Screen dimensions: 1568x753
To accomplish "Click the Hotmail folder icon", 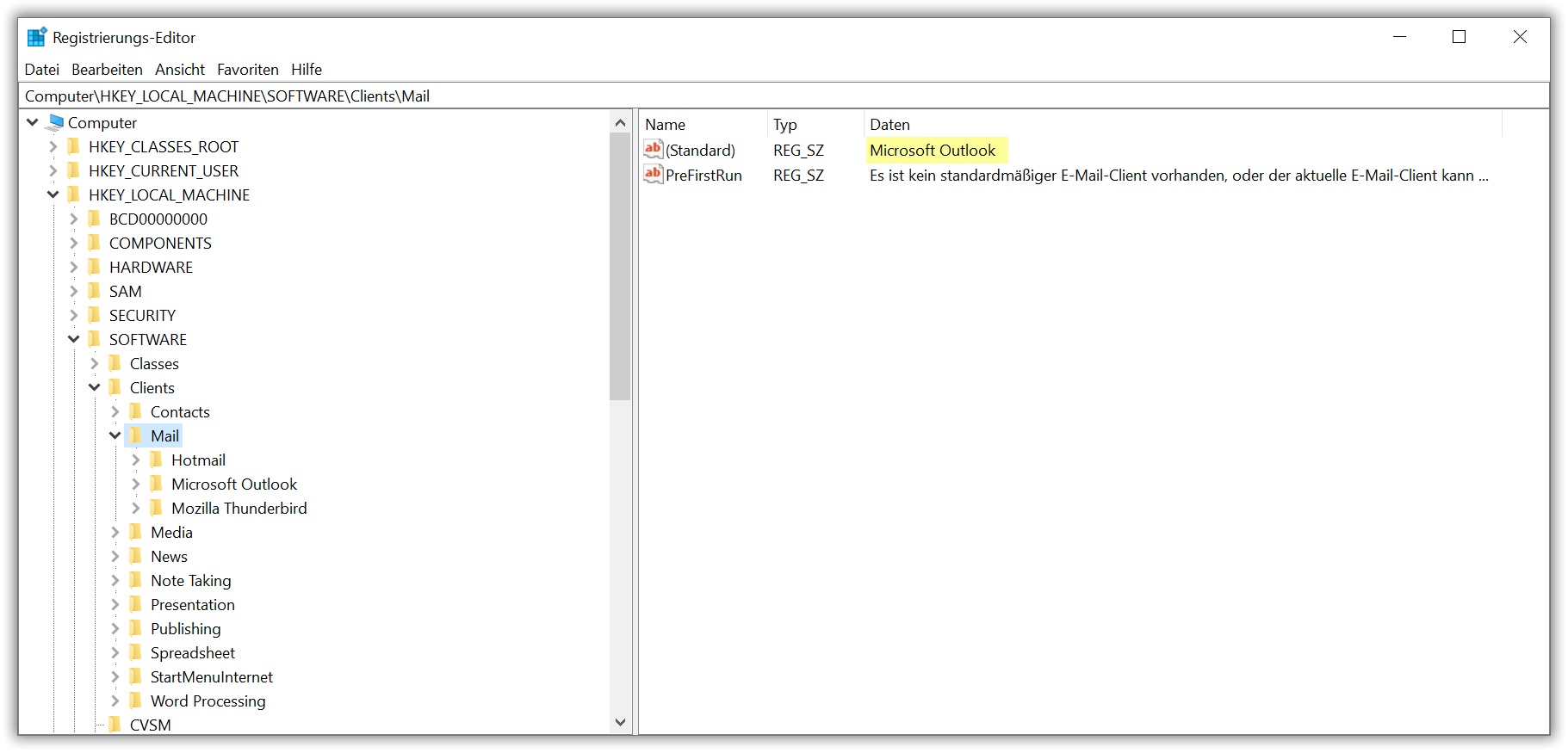I will tap(156, 460).
